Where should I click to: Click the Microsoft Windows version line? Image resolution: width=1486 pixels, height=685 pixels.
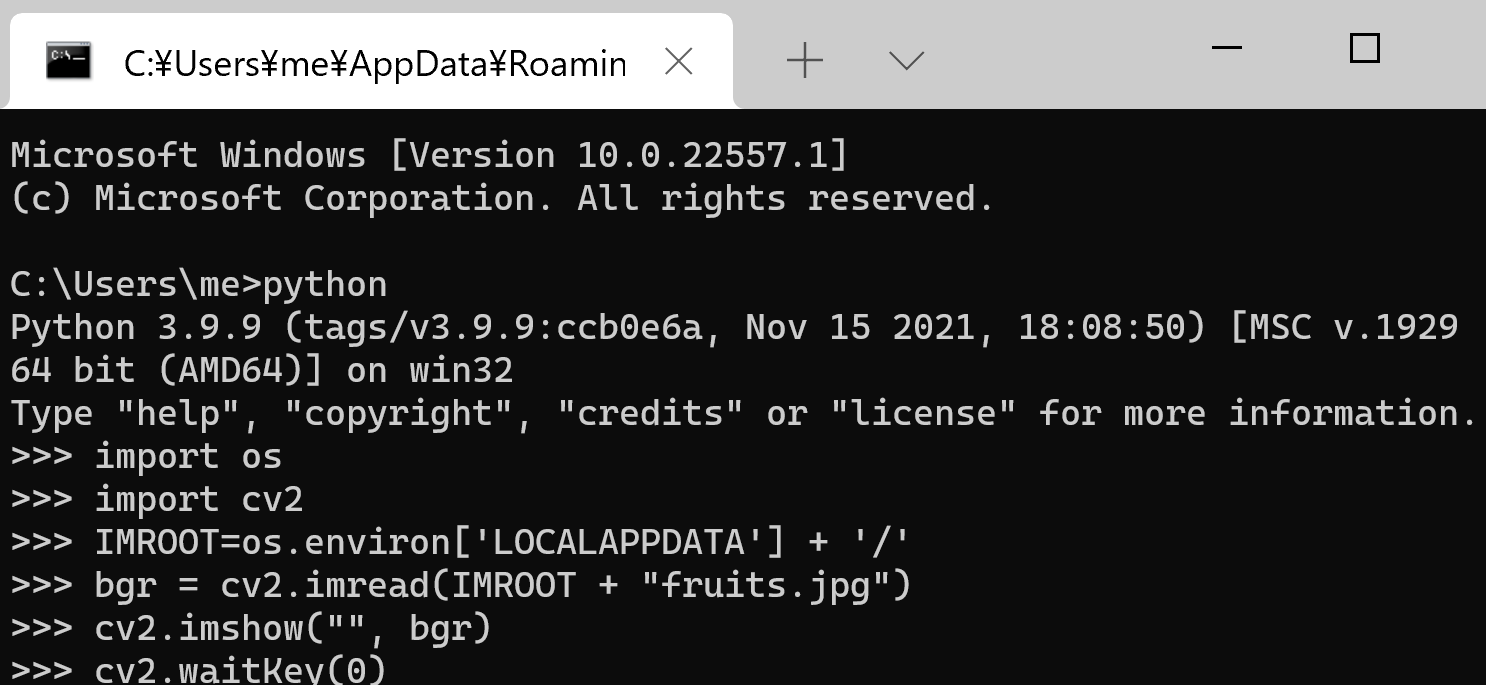click(x=429, y=155)
